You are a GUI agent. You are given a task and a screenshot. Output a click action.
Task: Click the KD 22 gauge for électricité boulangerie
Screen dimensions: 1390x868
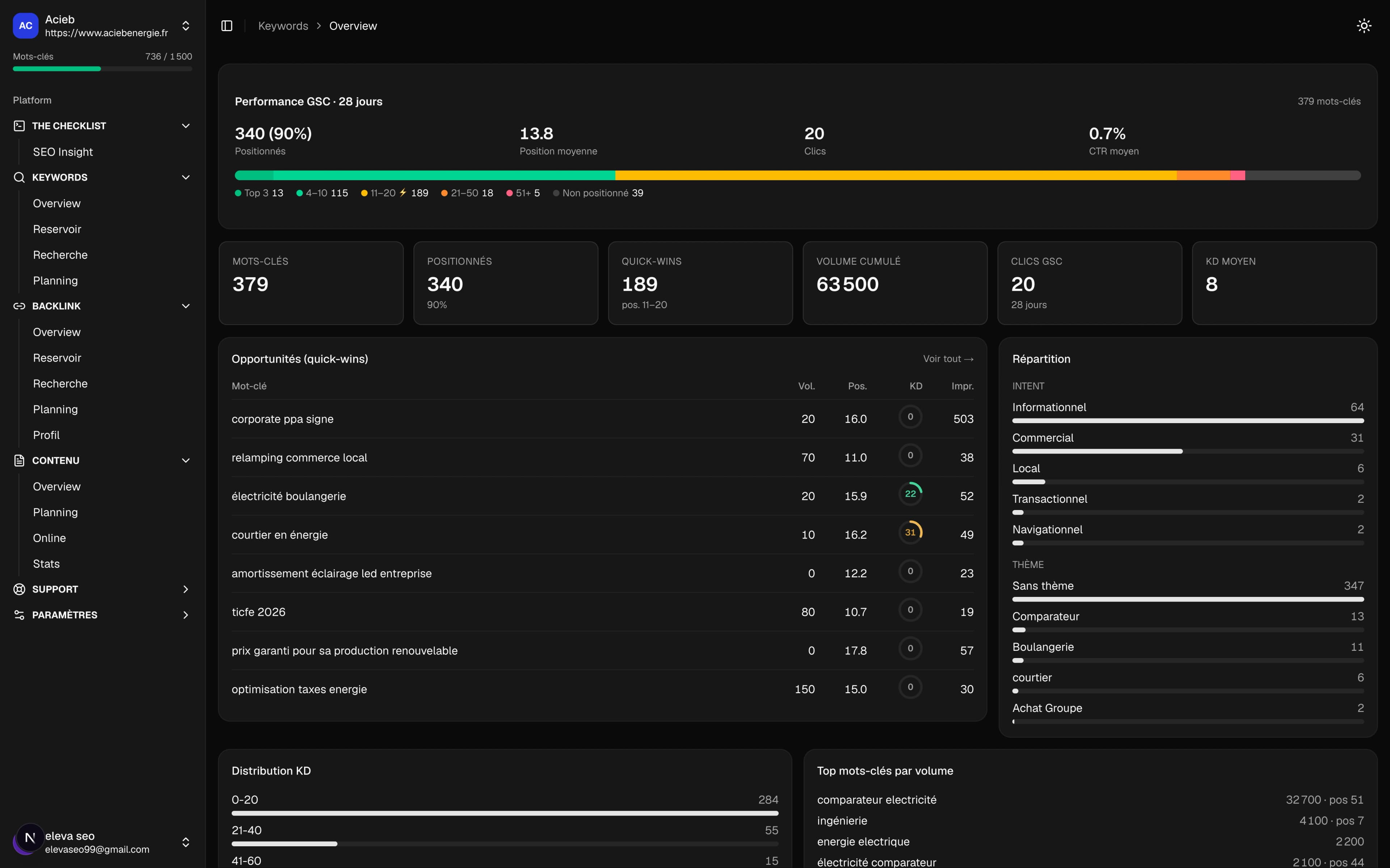tap(910, 494)
